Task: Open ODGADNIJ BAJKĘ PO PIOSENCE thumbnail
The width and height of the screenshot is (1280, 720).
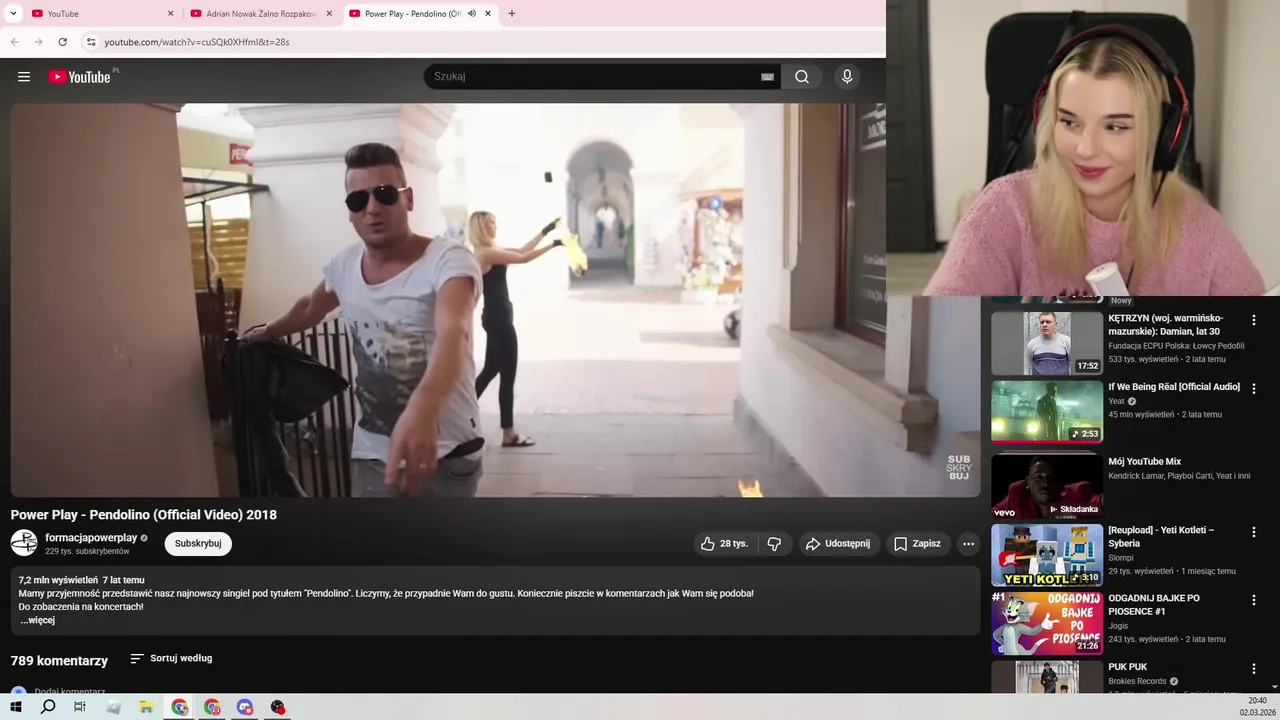Action: 1047,623
